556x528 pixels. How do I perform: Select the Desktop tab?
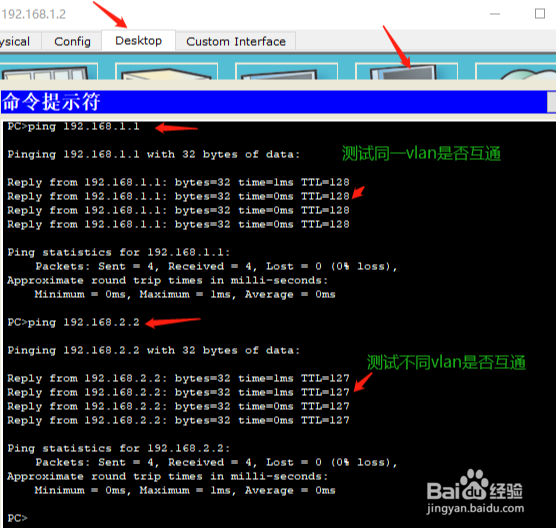tap(138, 40)
